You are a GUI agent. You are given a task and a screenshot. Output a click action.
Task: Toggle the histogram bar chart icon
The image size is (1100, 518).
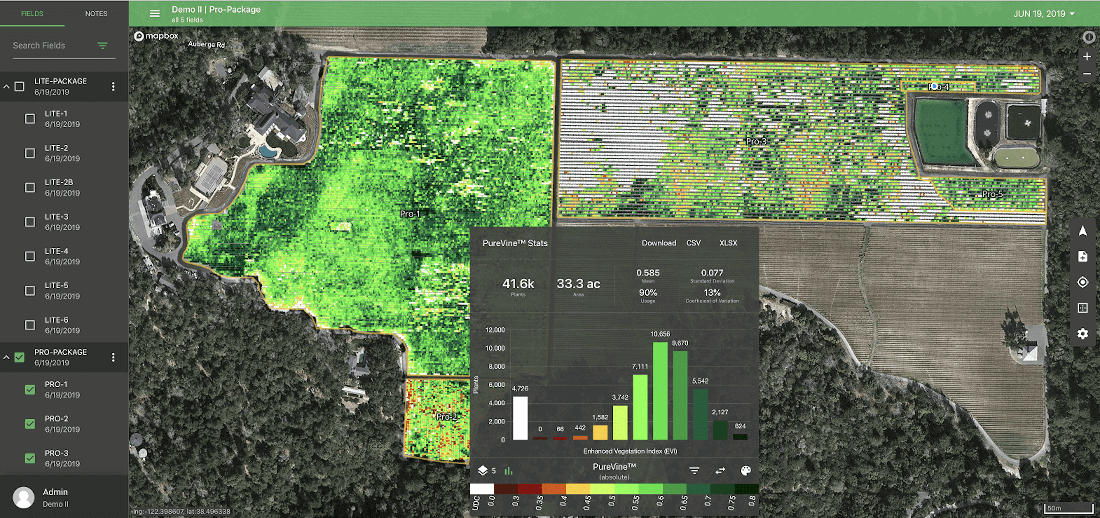[507, 470]
